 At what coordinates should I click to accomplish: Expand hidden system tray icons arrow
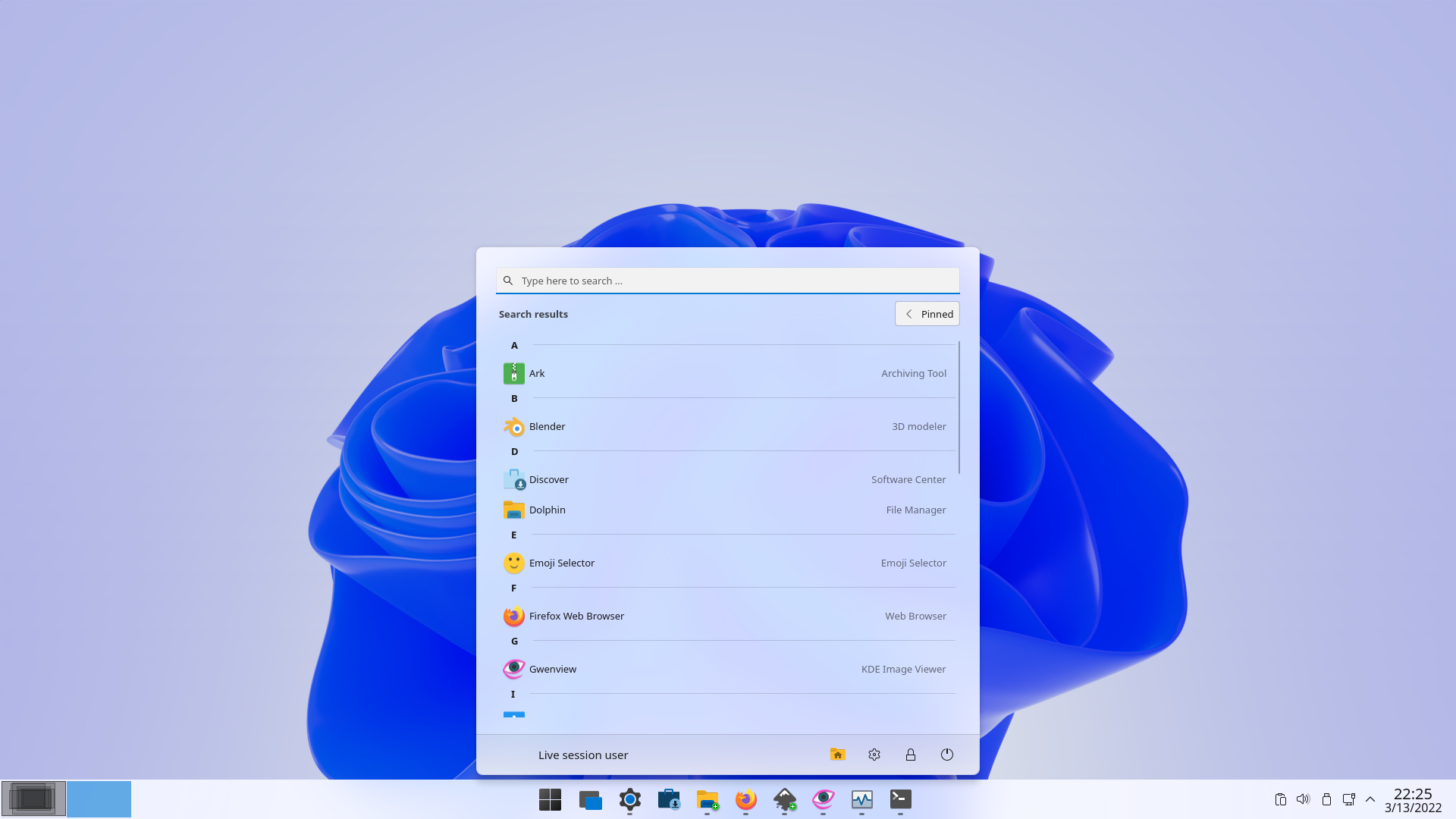[x=1370, y=799]
